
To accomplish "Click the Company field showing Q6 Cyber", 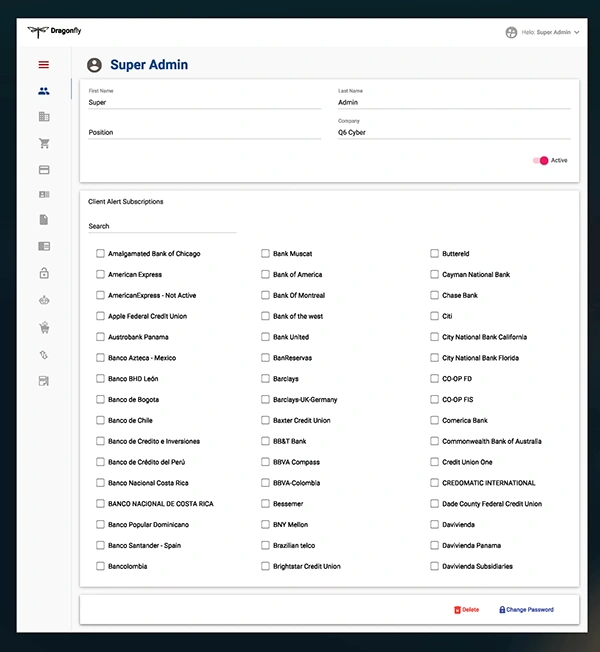I will [454, 132].
